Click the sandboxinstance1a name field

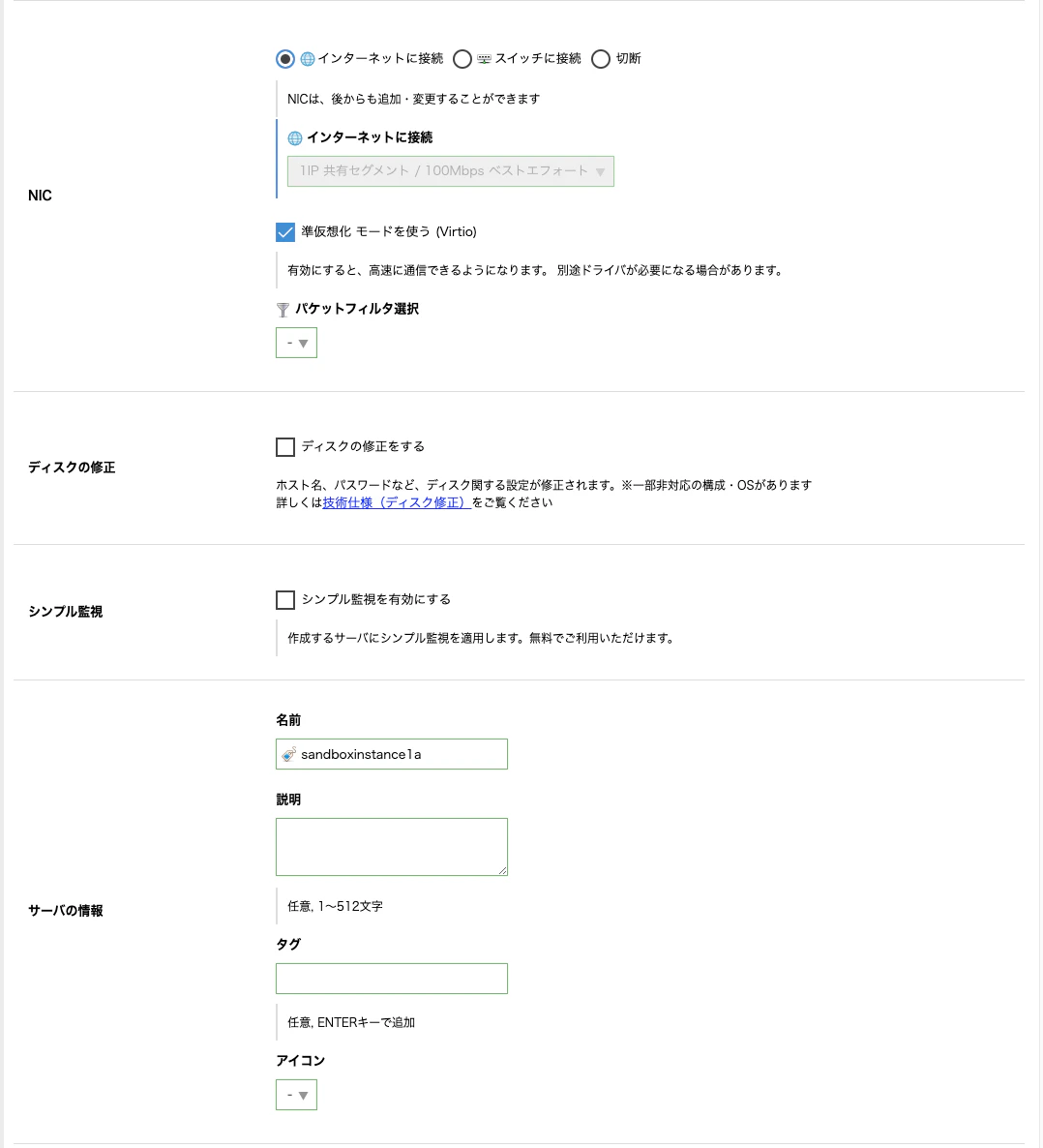pyautogui.click(x=406, y=754)
